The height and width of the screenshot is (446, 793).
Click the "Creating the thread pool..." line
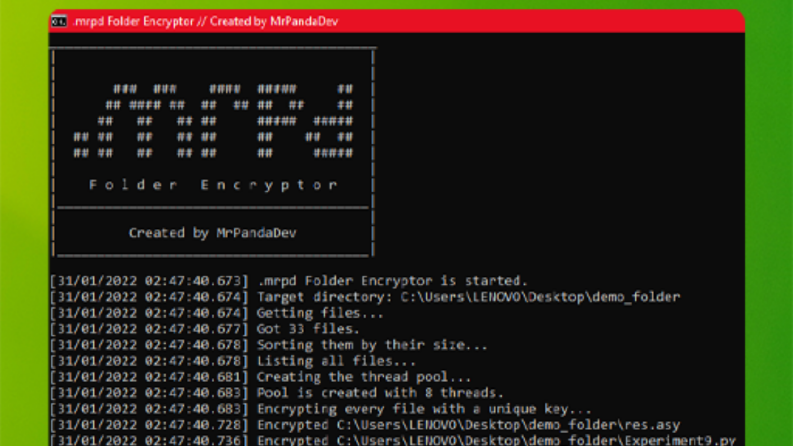[260, 377]
